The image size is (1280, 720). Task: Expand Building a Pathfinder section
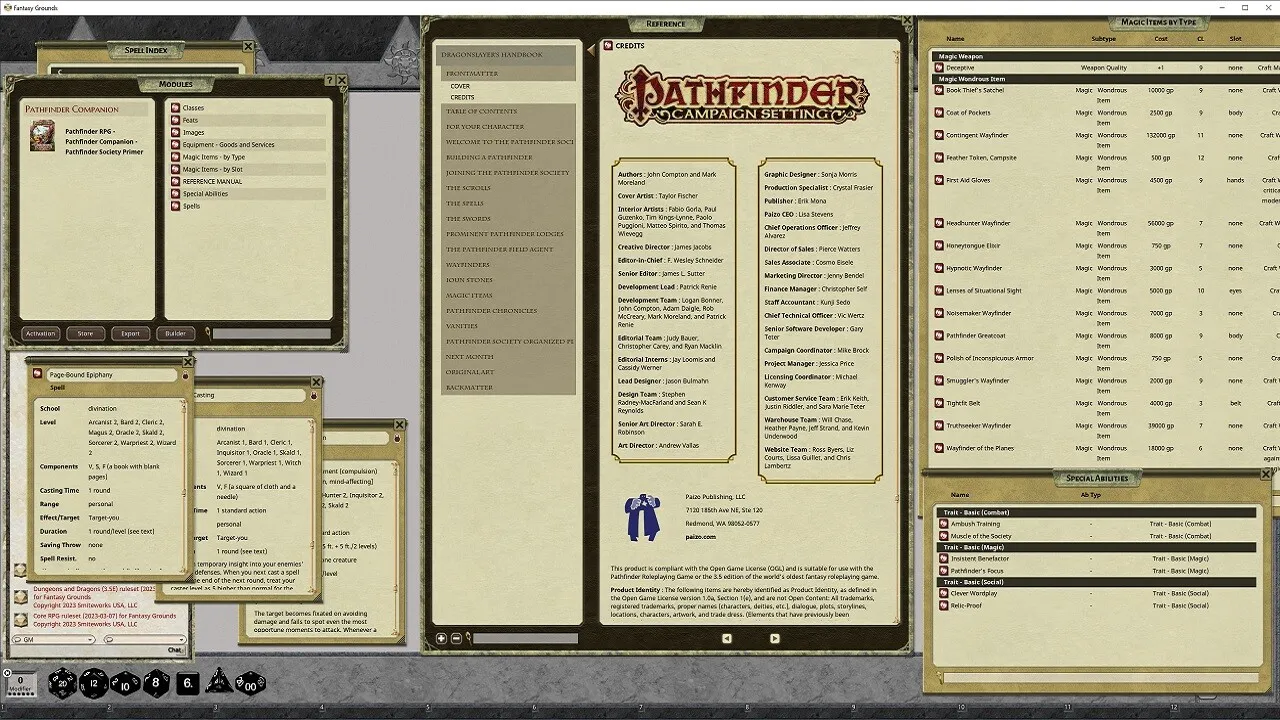coord(508,157)
